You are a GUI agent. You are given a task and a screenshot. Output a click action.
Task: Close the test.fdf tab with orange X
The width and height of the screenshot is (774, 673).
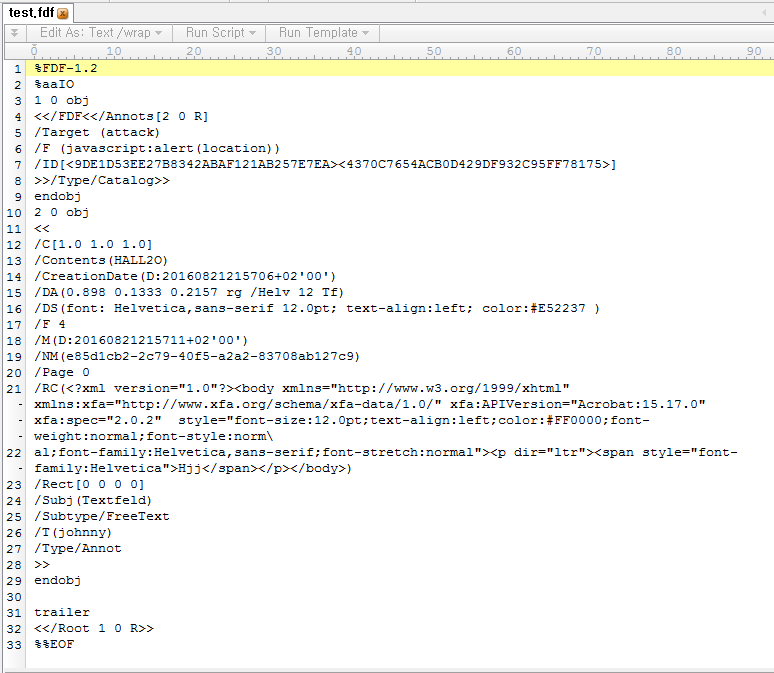(63, 13)
